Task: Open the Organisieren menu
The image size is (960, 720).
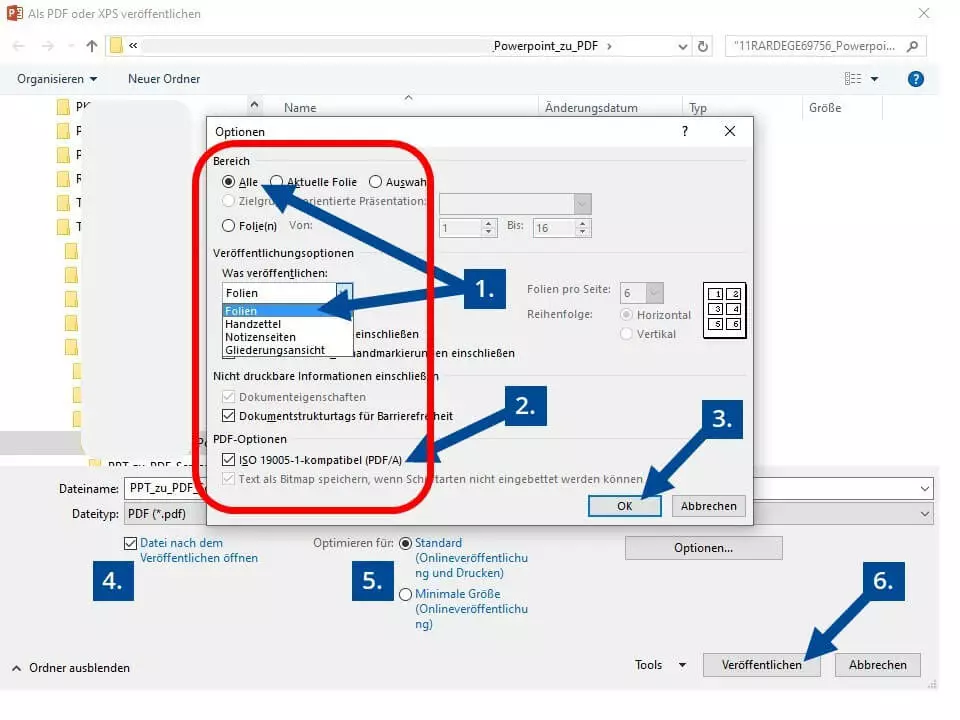Action: pos(57,79)
